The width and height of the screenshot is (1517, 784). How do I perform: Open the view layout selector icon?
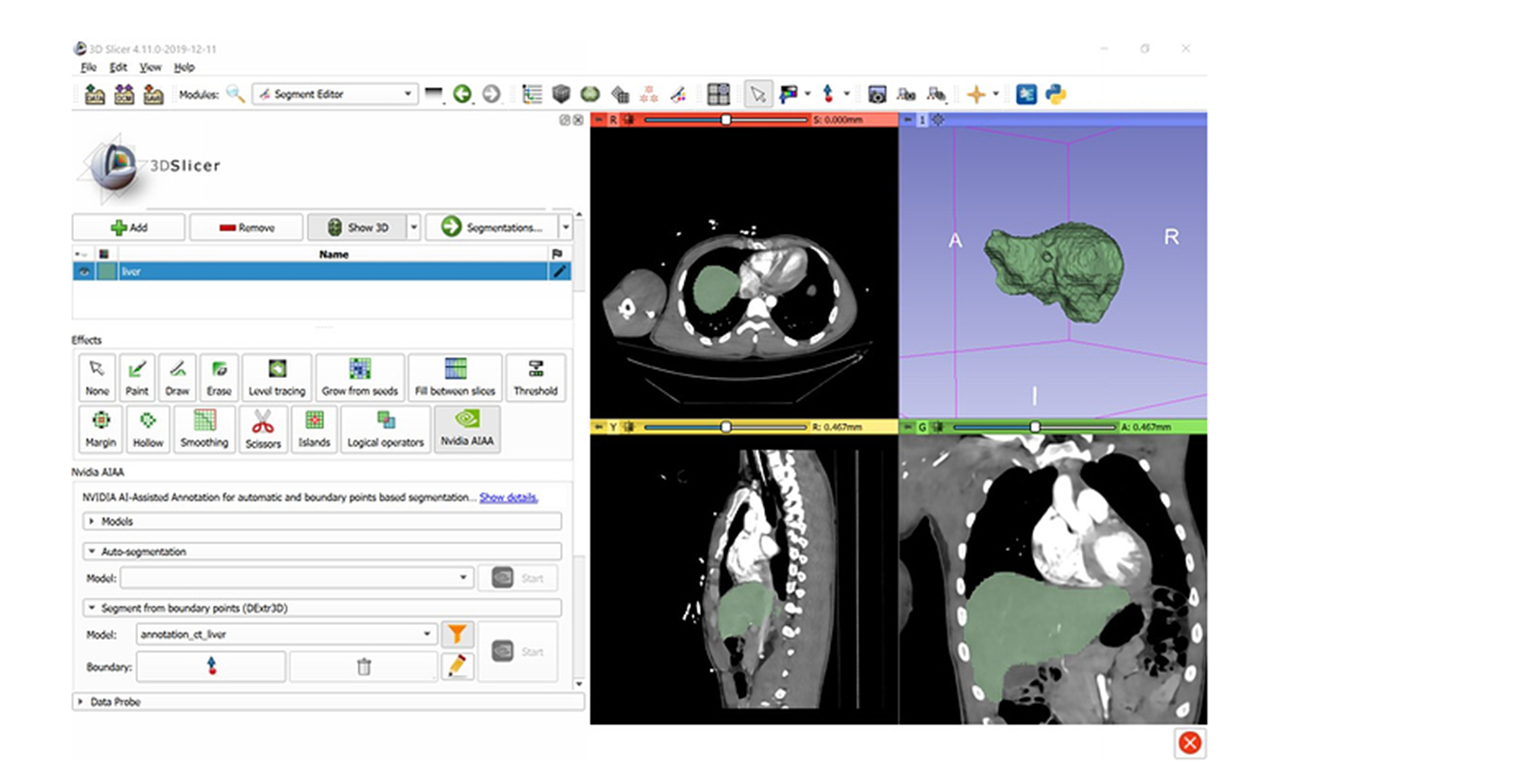pos(718,94)
